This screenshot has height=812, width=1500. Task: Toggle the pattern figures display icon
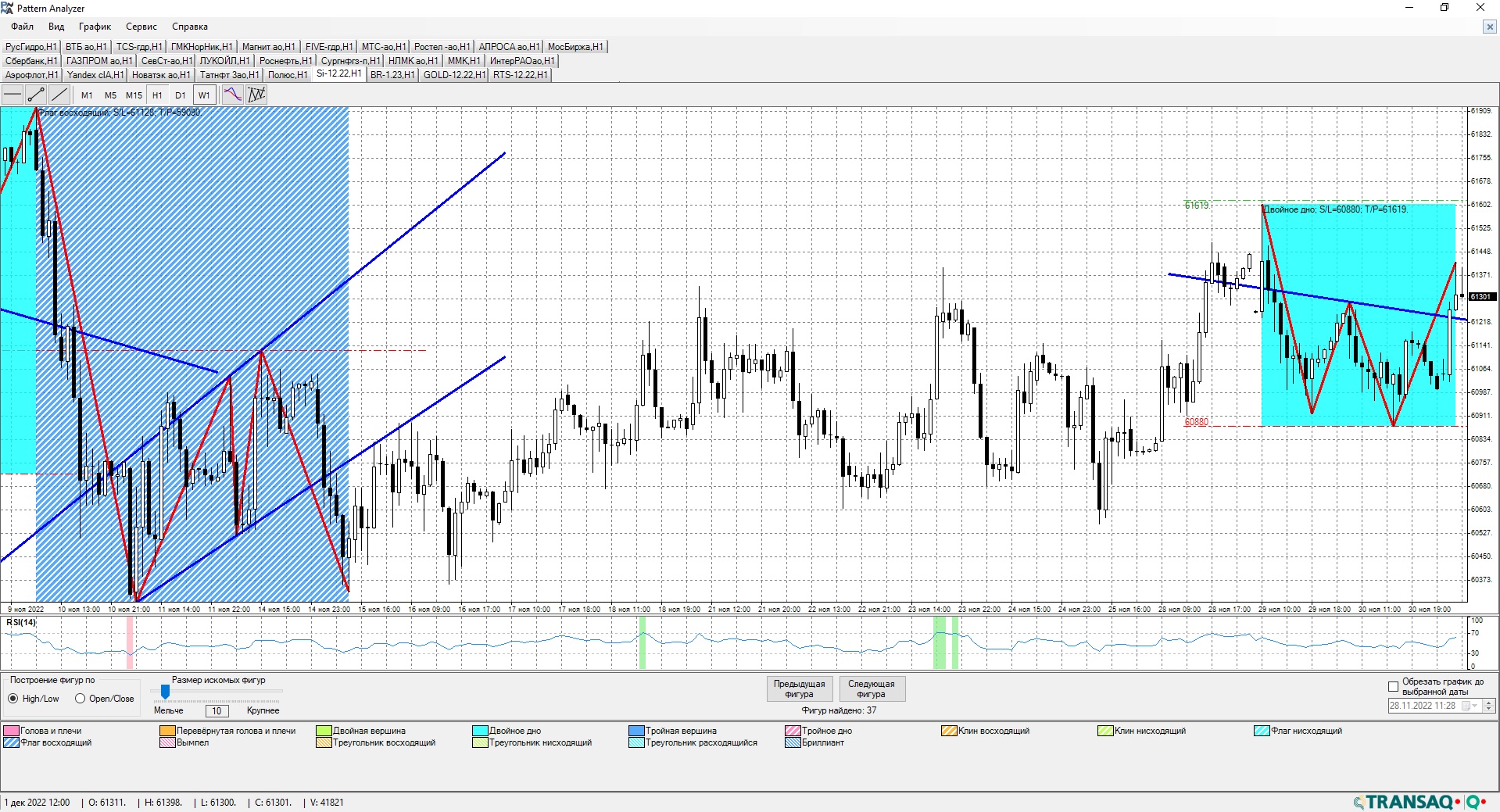pos(256,95)
